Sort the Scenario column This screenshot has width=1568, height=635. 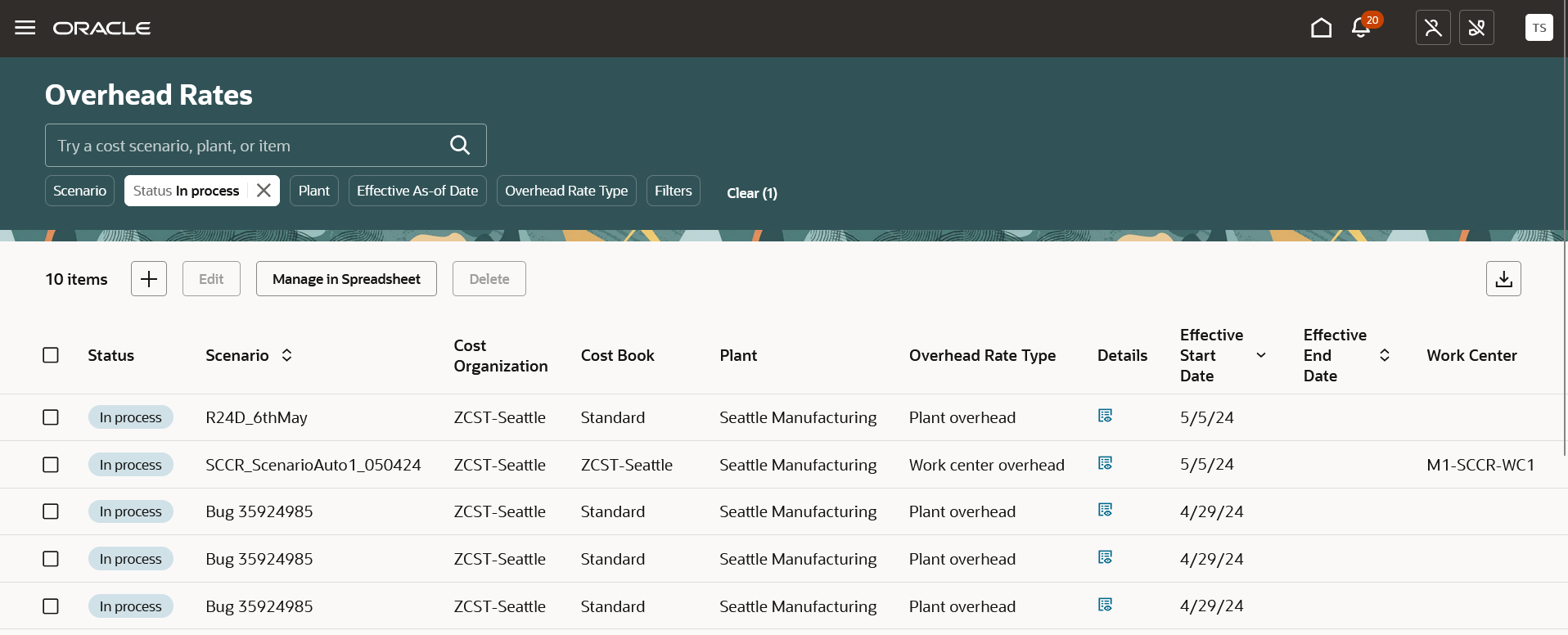286,355
